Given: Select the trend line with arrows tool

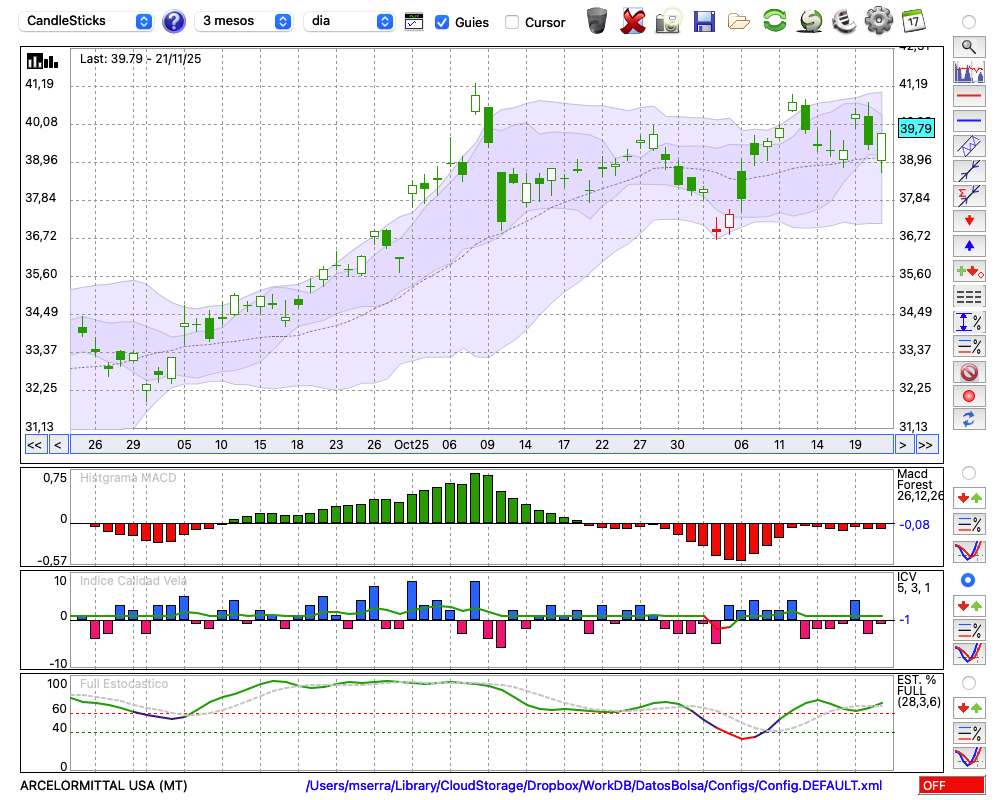Looking at the screenshot, I should [x=969, y=171].
